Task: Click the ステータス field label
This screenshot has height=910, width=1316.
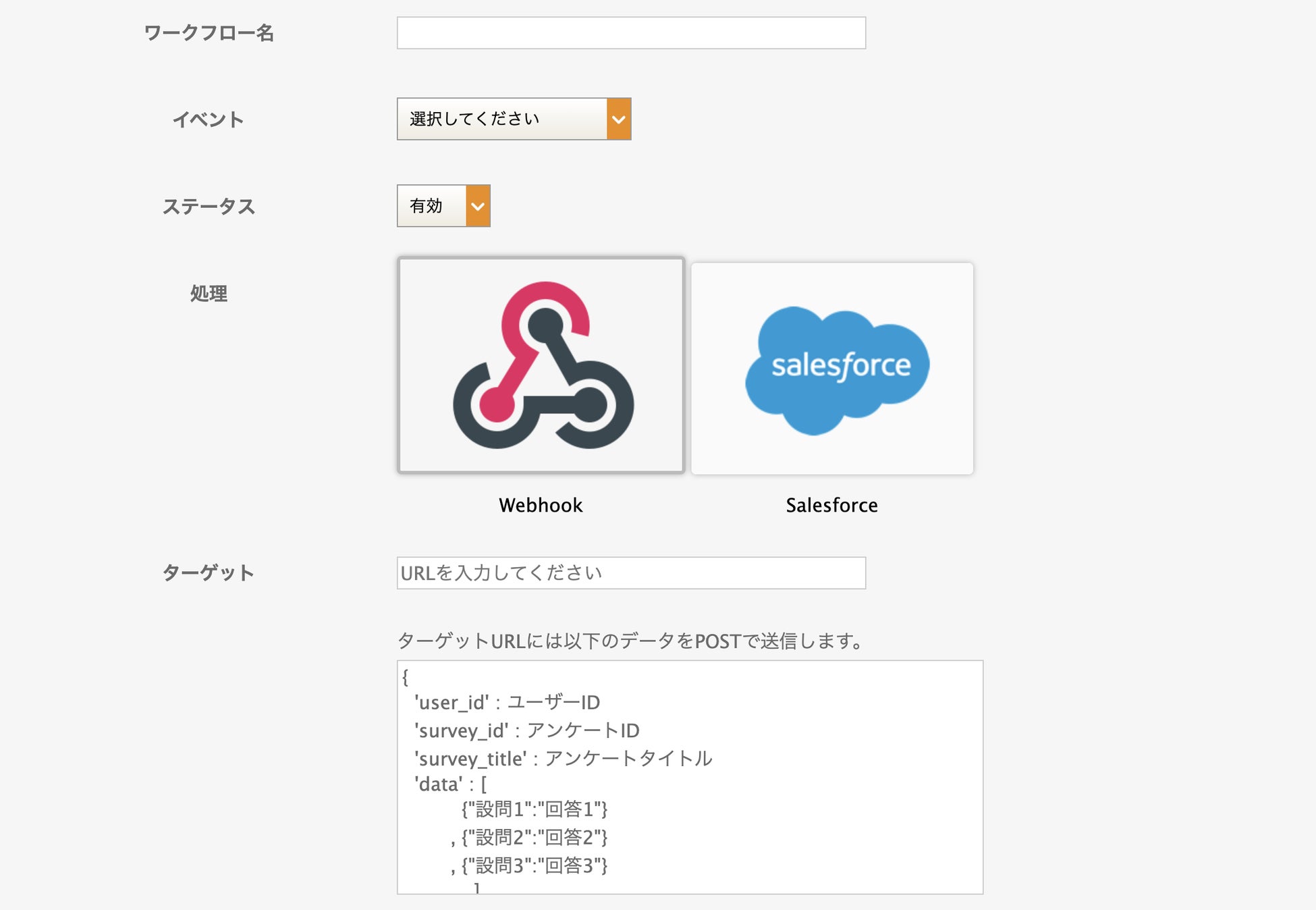Action: [209, 207]
